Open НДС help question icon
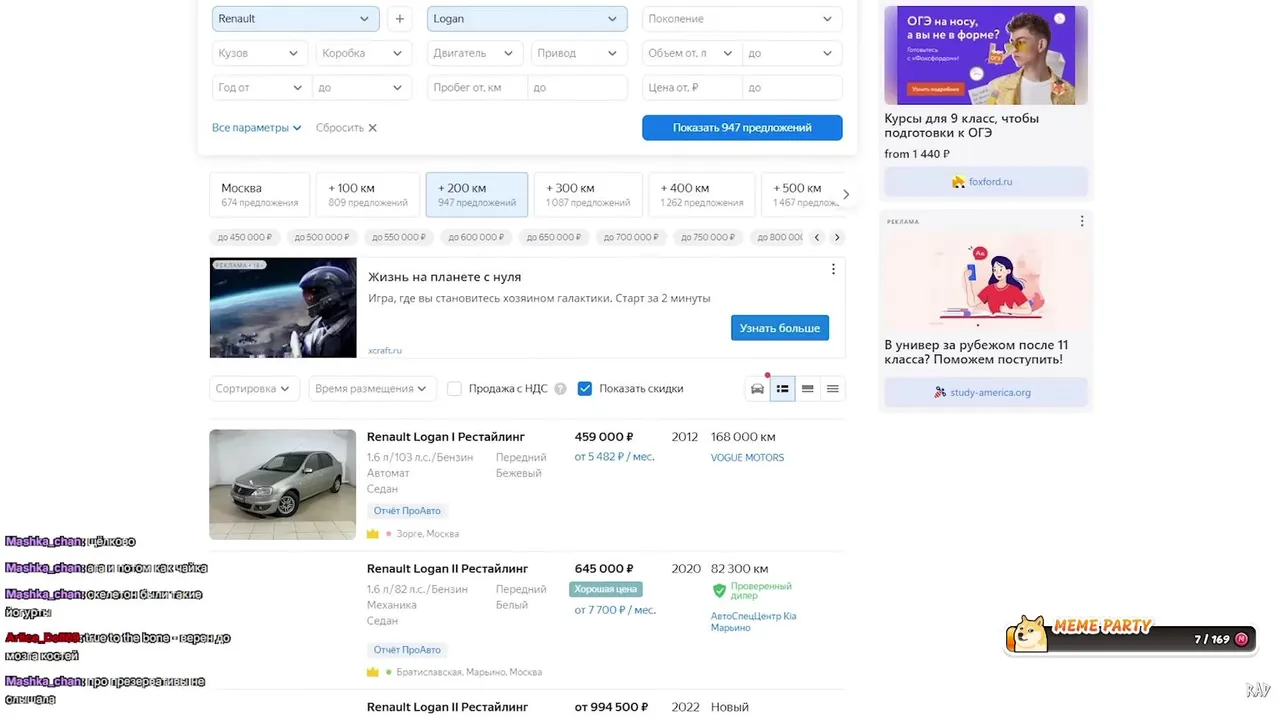 pyautogui.click(x=560, y=389)
